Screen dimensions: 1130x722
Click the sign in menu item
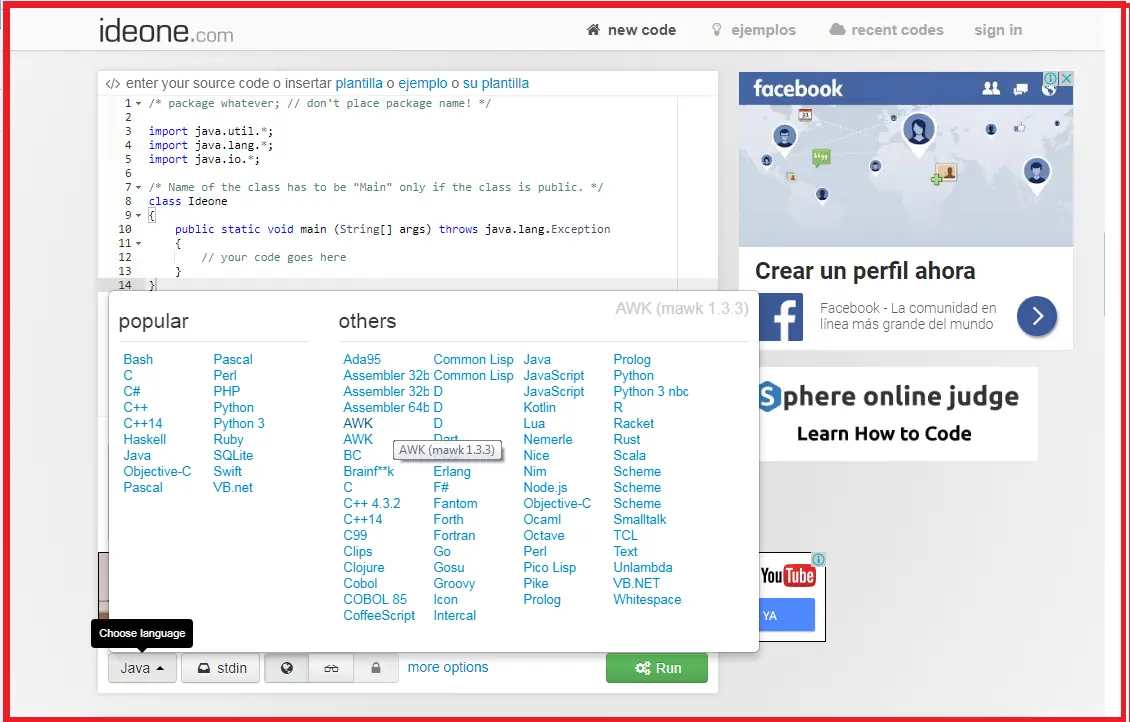click(998, 30)
